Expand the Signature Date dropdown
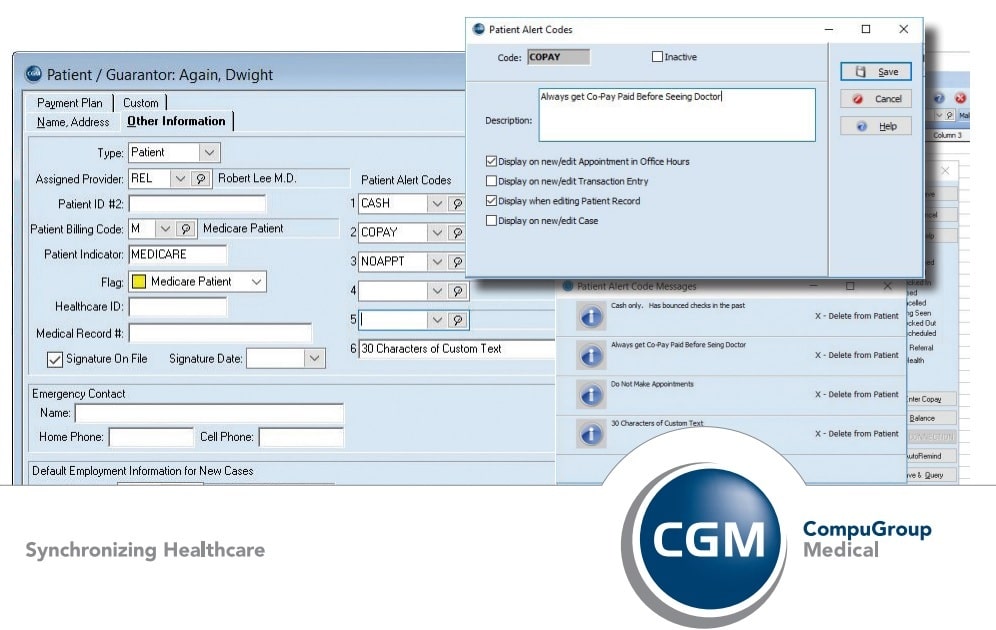996x630 pixels. [x=315, y=358]
